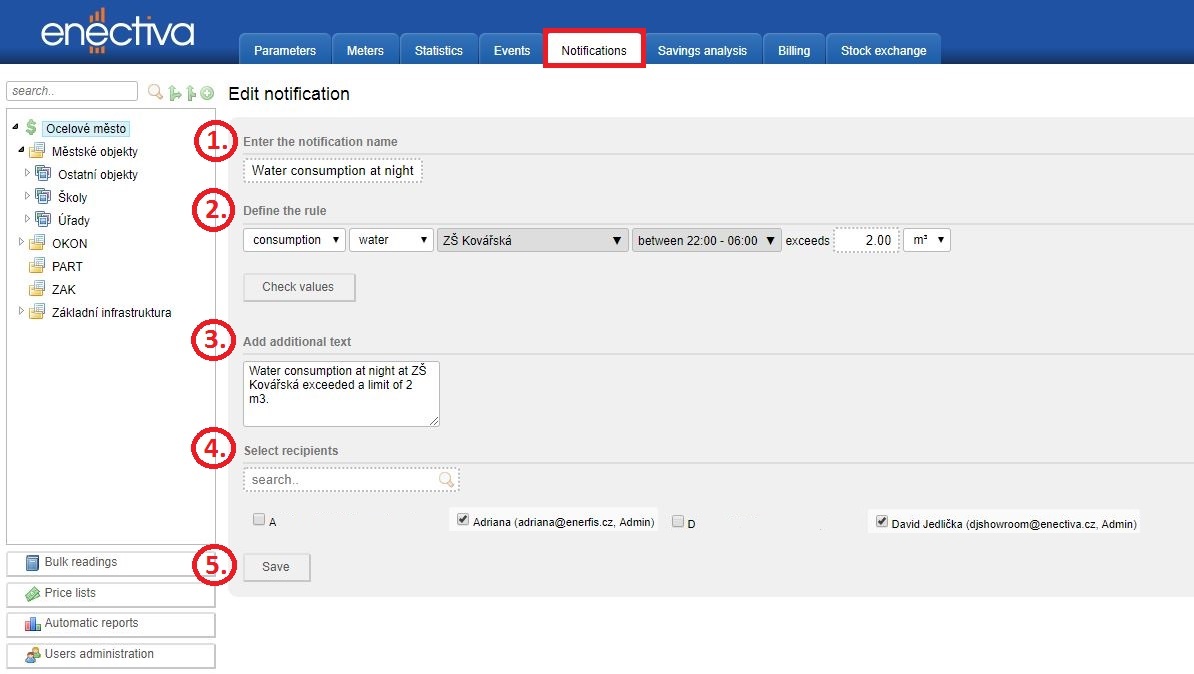Click the green plus circle icon above the tree
Image resolution: width=1194 pixels, height=674 pixels.
click(207, 93)
